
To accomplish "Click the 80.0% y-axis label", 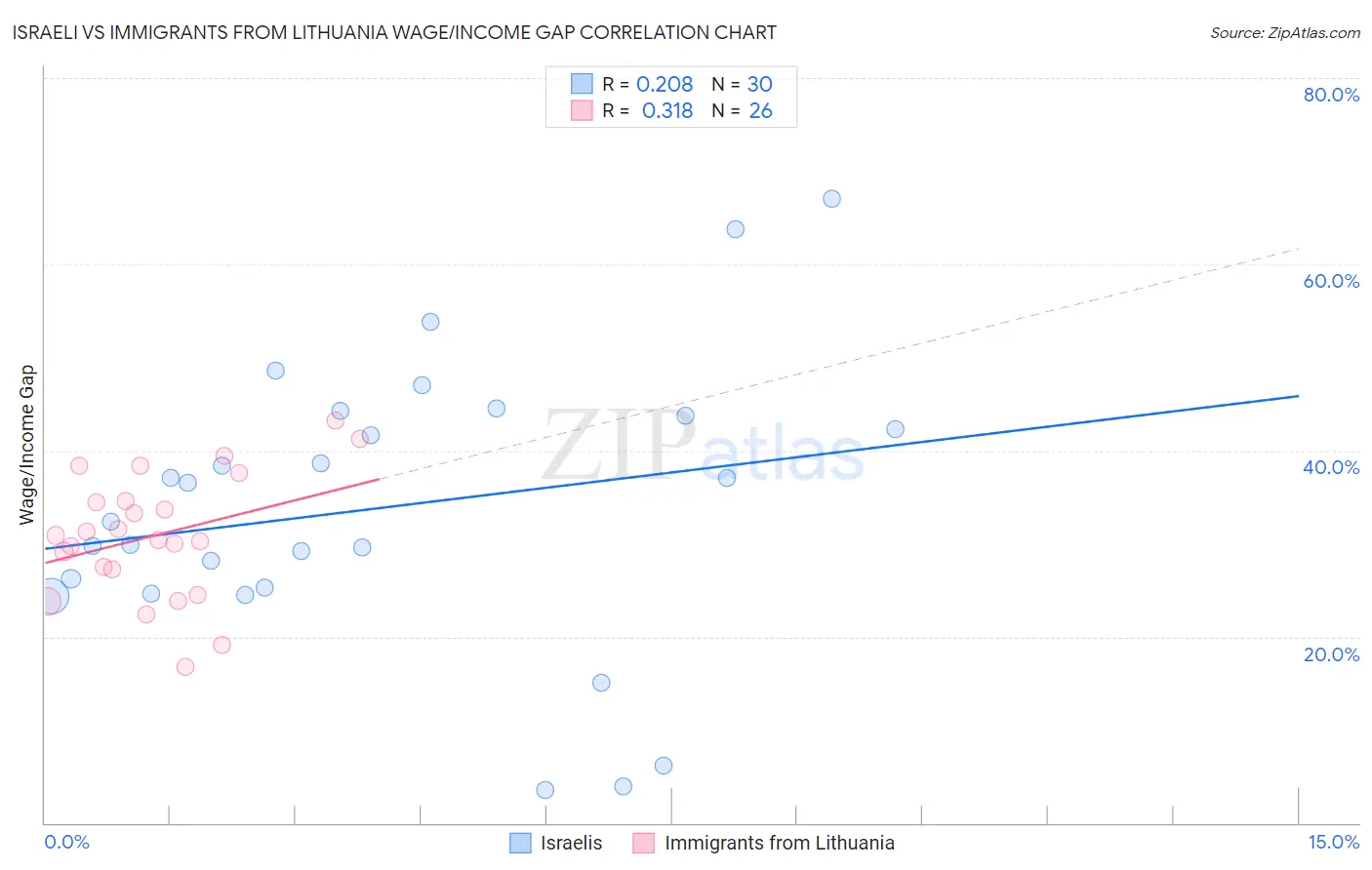I will coord(1331,95).
